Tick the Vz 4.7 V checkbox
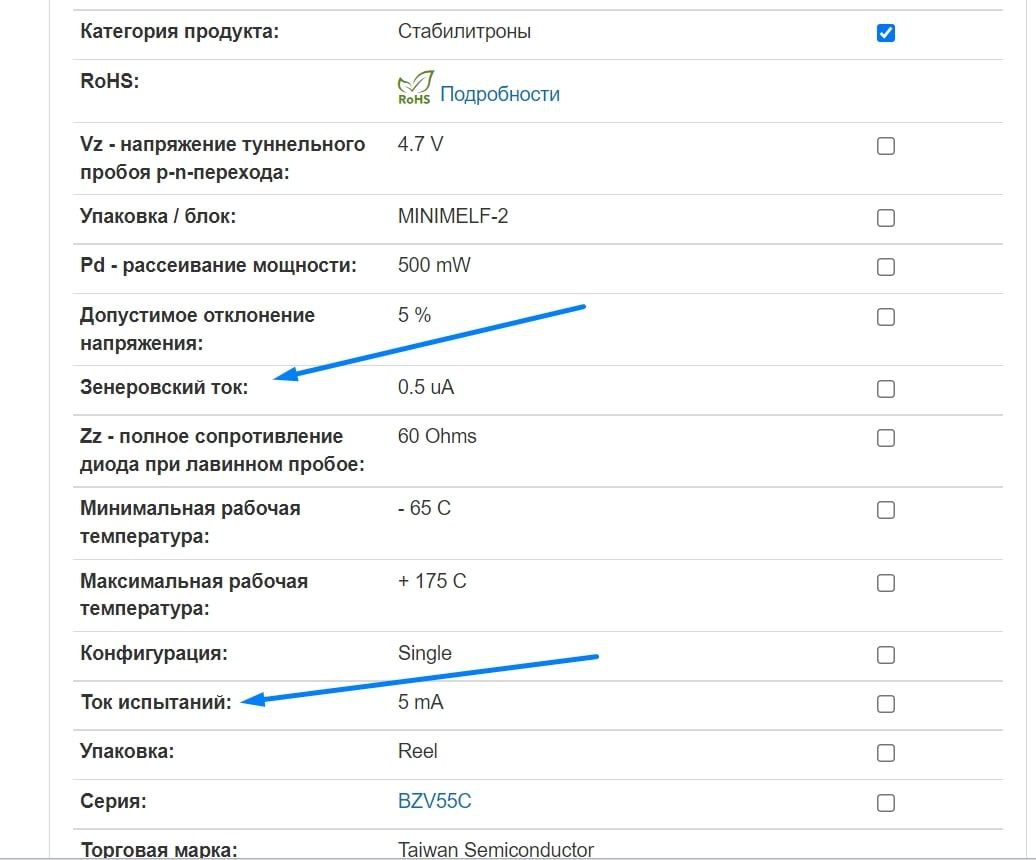Image resolution: width=1036 pixels, height=860 pixels. 885,145
